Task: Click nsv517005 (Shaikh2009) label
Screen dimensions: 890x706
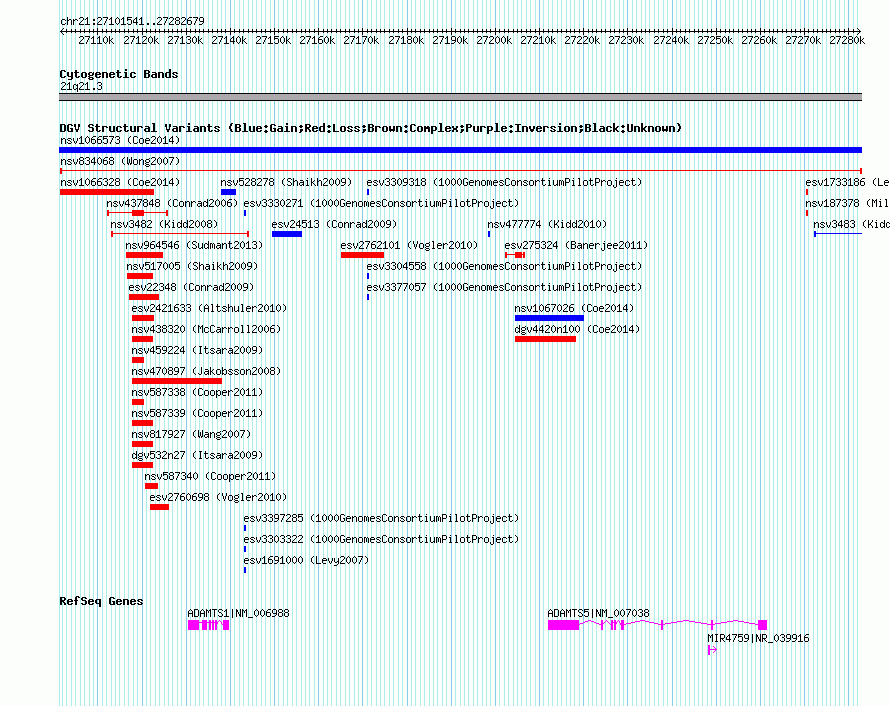Action: point(192,266)
